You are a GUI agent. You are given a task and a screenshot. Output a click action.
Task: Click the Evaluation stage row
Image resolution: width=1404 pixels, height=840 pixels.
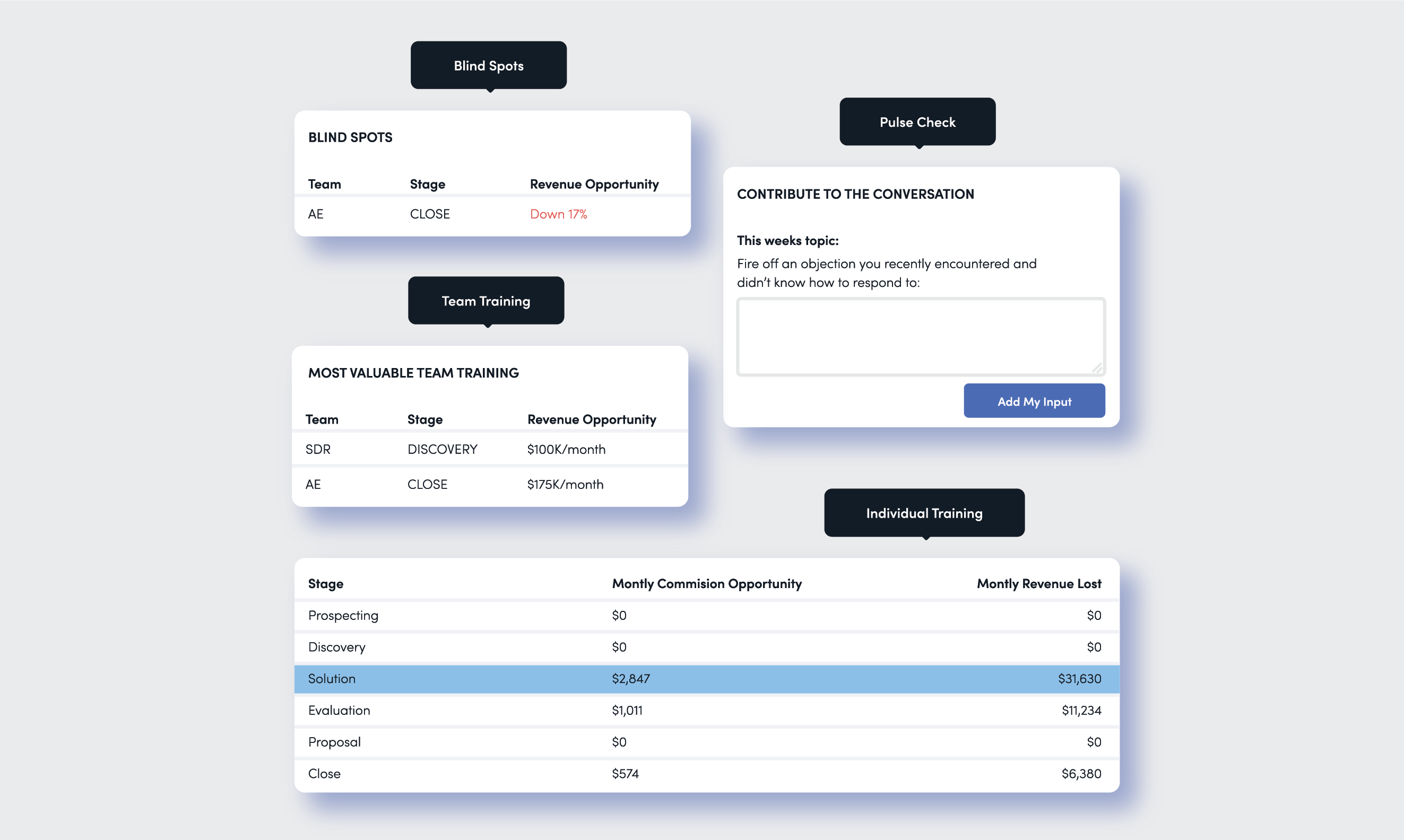pos(706,711)
